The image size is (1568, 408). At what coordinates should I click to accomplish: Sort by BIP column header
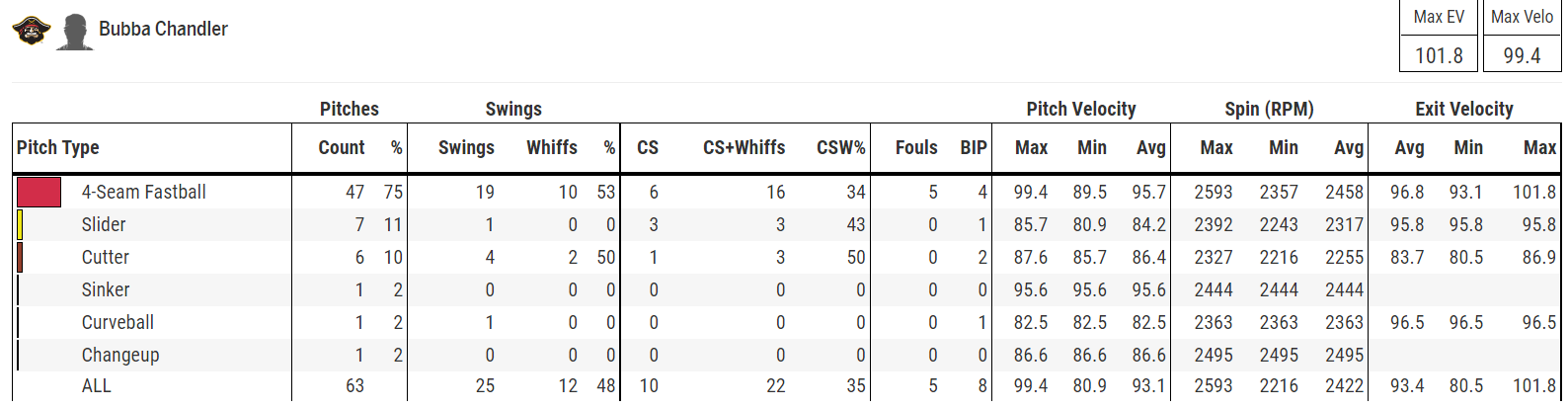tap(974, 147)
